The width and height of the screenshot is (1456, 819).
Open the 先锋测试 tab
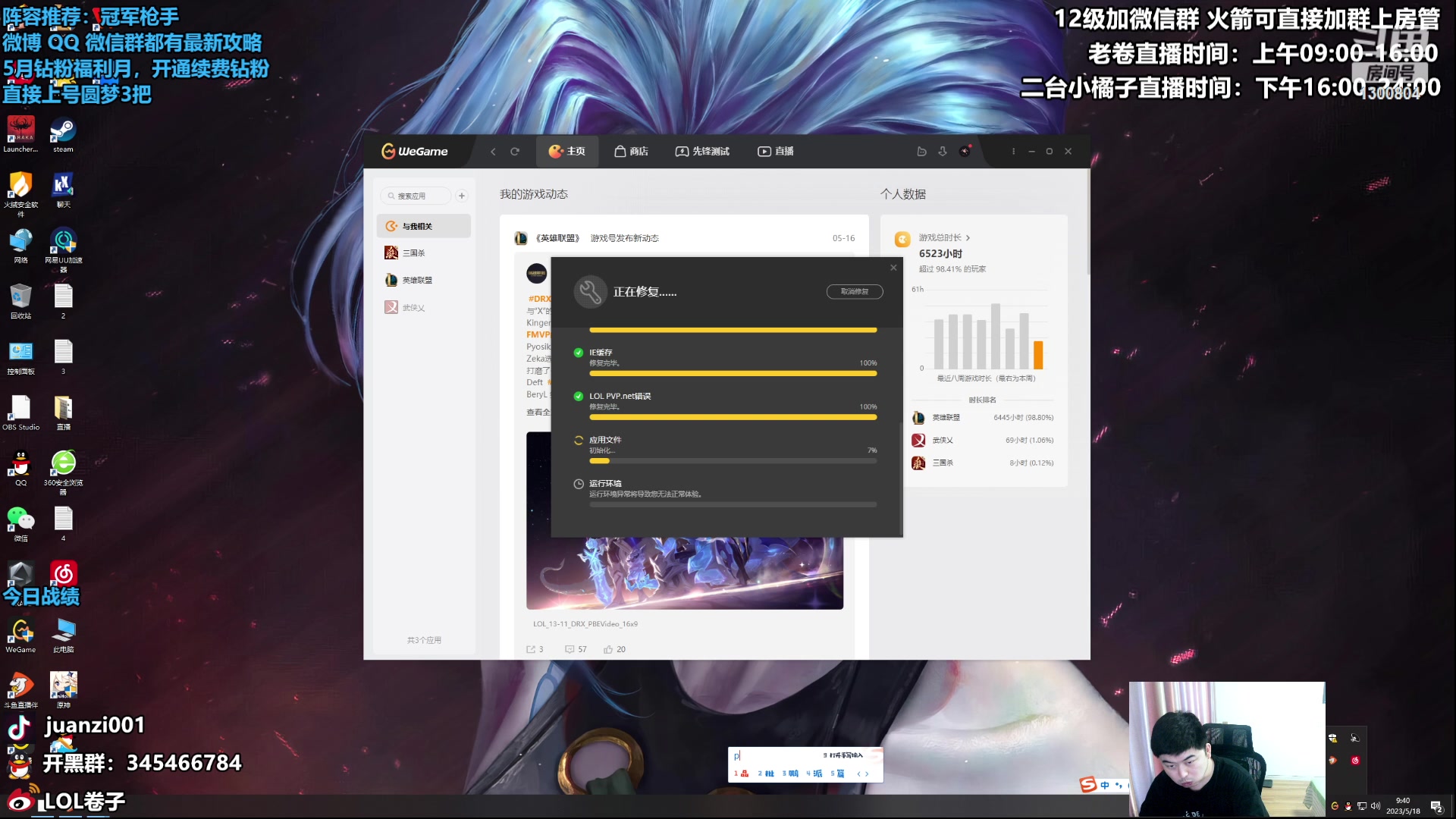tap(702, 152)
